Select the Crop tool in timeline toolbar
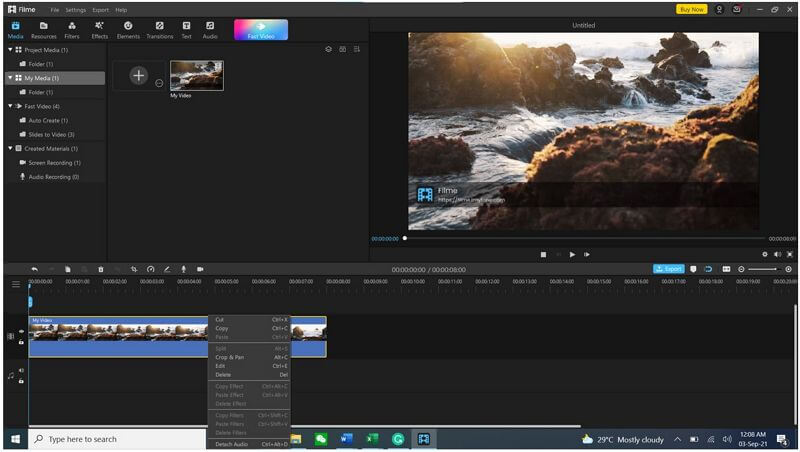800x452 pixels. coord(134,269)
